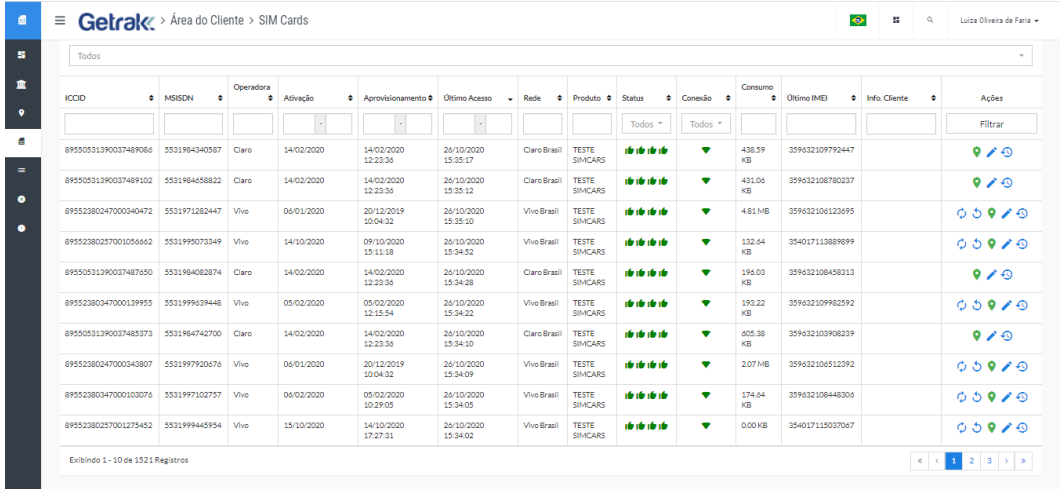1062x489 pixels.
Task: Open history for SIM 89550531390037489086
Action: [1007, 152]
